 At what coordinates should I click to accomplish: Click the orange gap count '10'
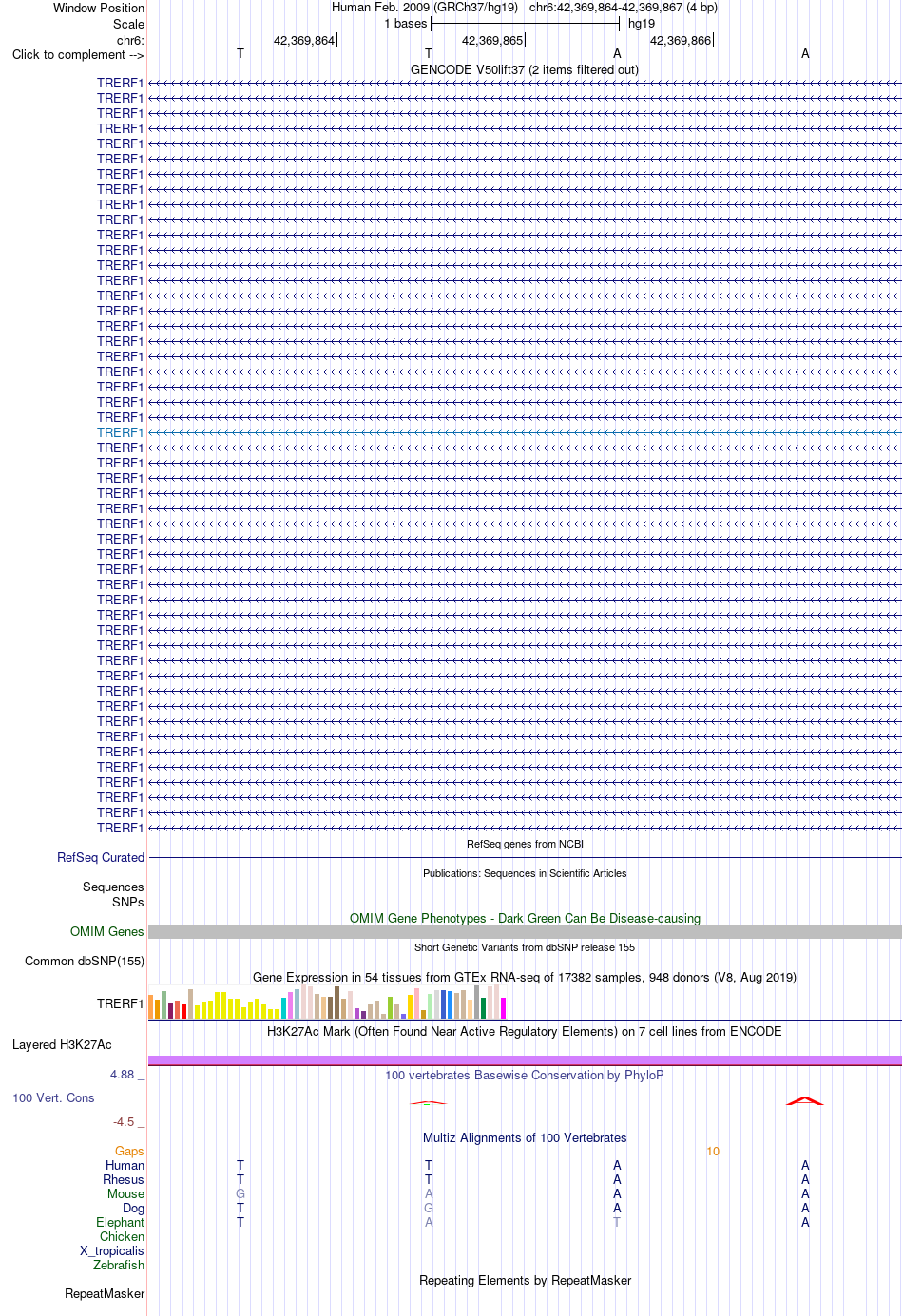click(x=713, y=1151)
